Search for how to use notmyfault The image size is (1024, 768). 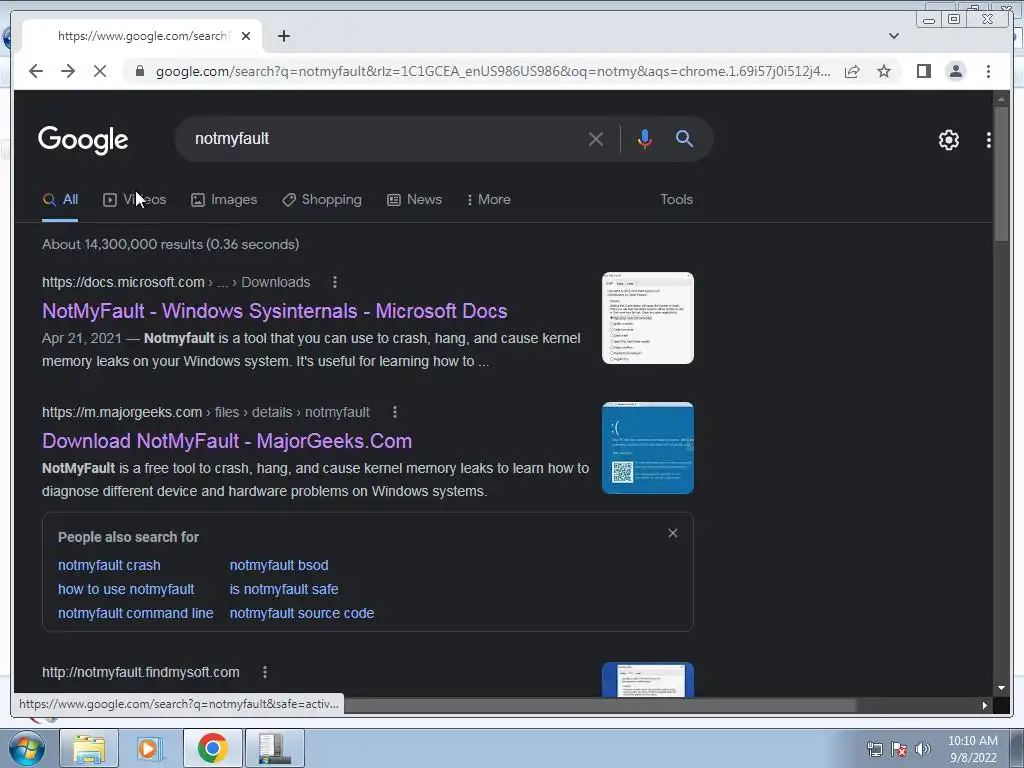coord(126,589)
